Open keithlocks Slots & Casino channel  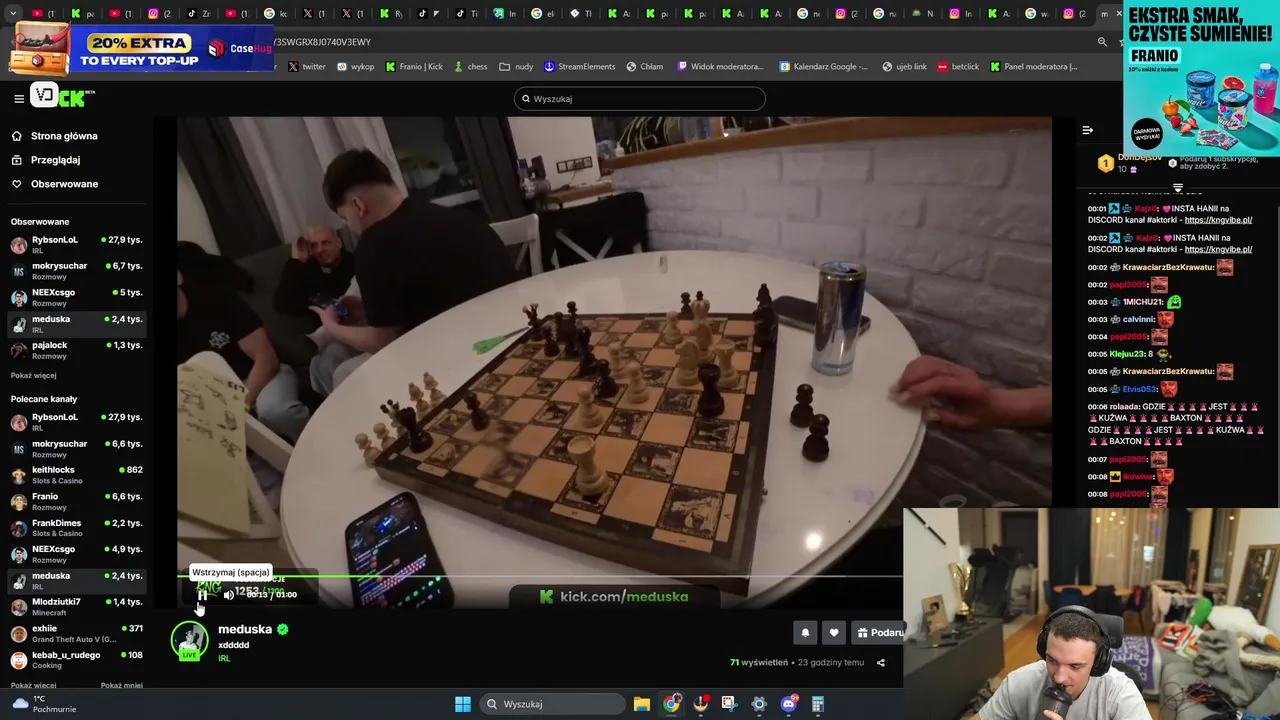pos(76,475)
